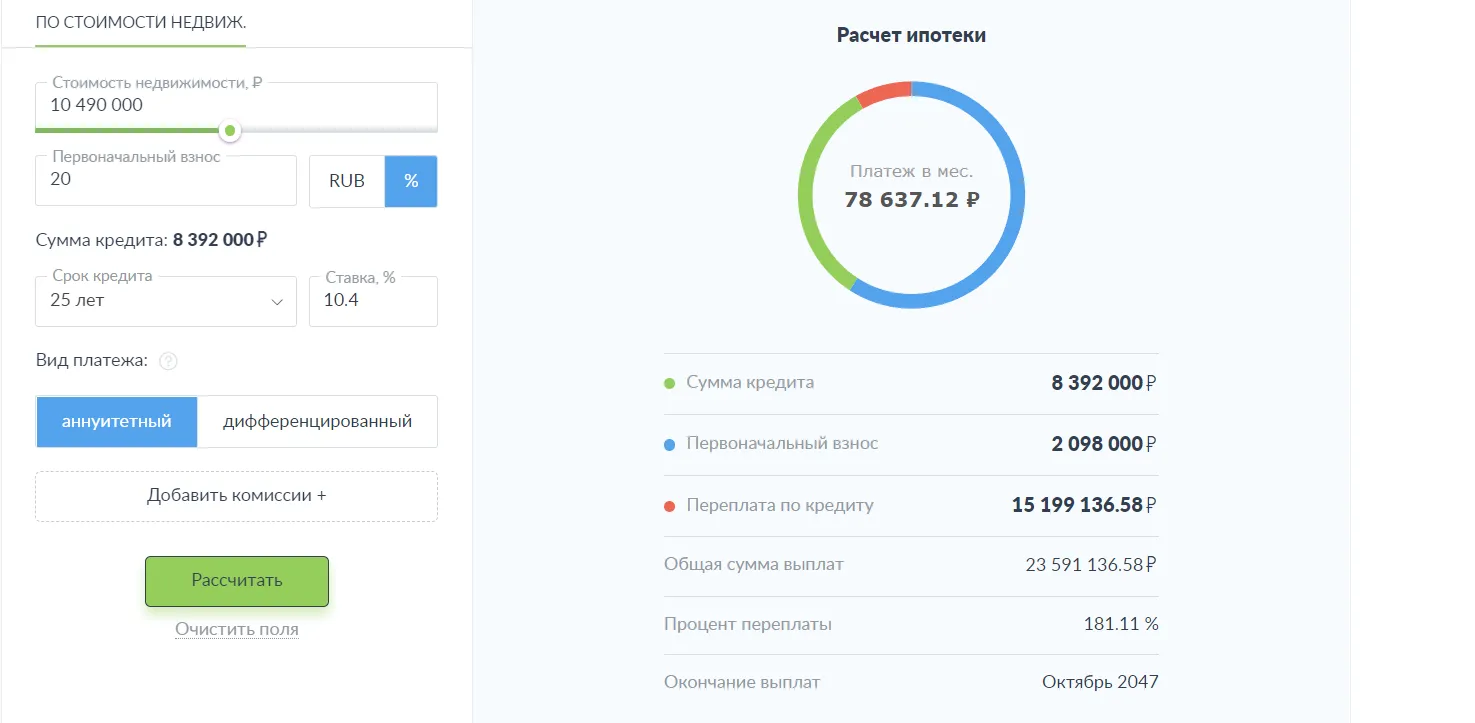Click the red segment of the donut chart
1475x723 pixels.
pyautogui.click(x=884, y=92)
